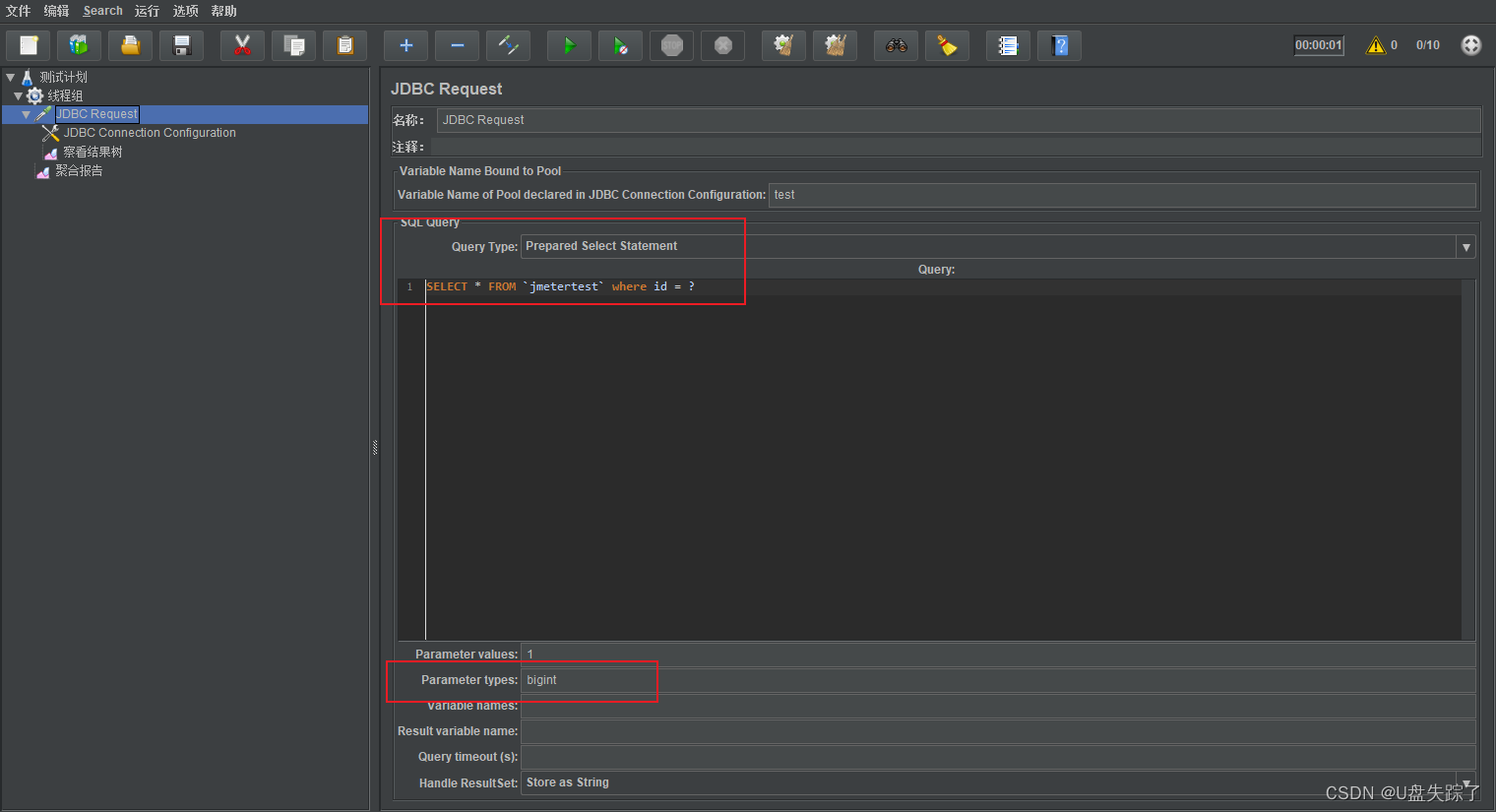1496x812 pixels.
Task: Select the JDBC Connection Configuration node
Action: click(146, 132)
